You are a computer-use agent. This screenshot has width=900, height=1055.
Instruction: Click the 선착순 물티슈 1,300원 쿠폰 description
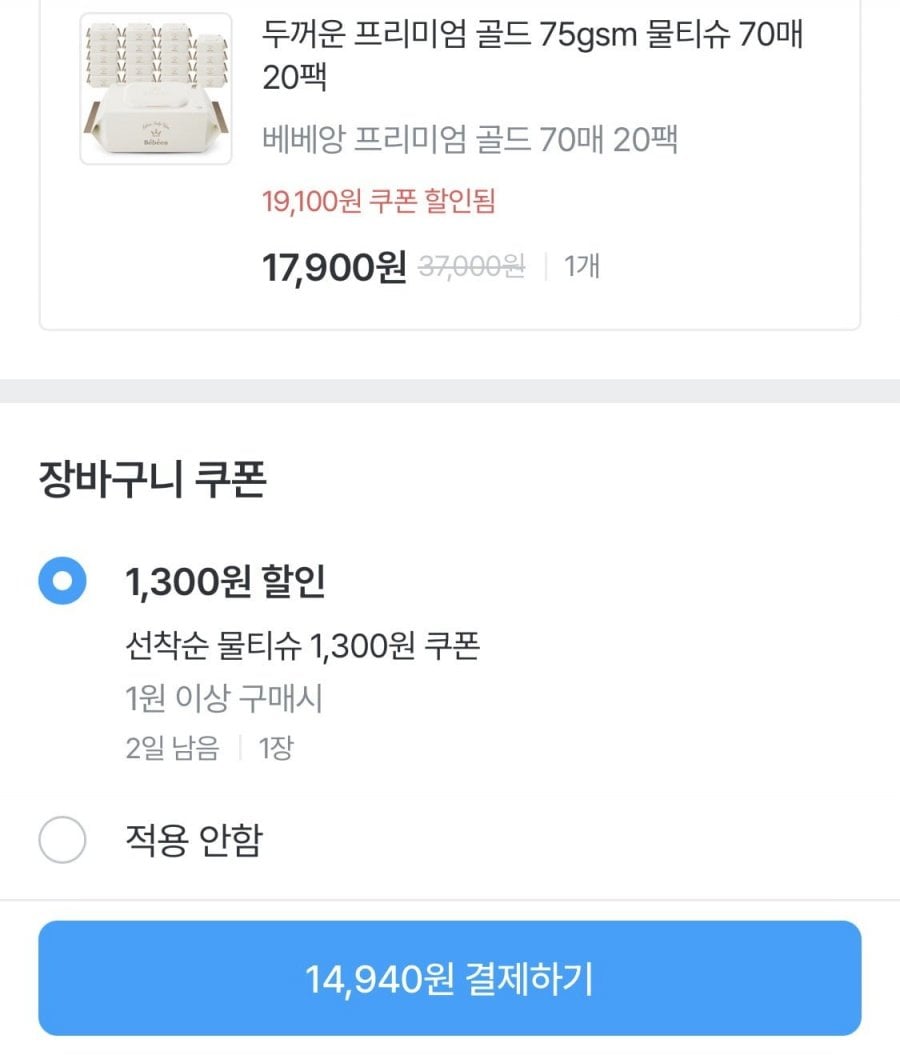[x=302, y=647]
